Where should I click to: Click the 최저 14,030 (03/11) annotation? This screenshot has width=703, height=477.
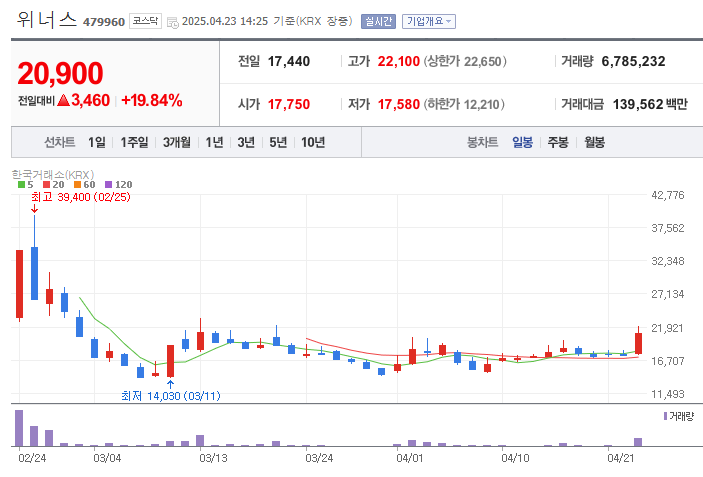171,396
